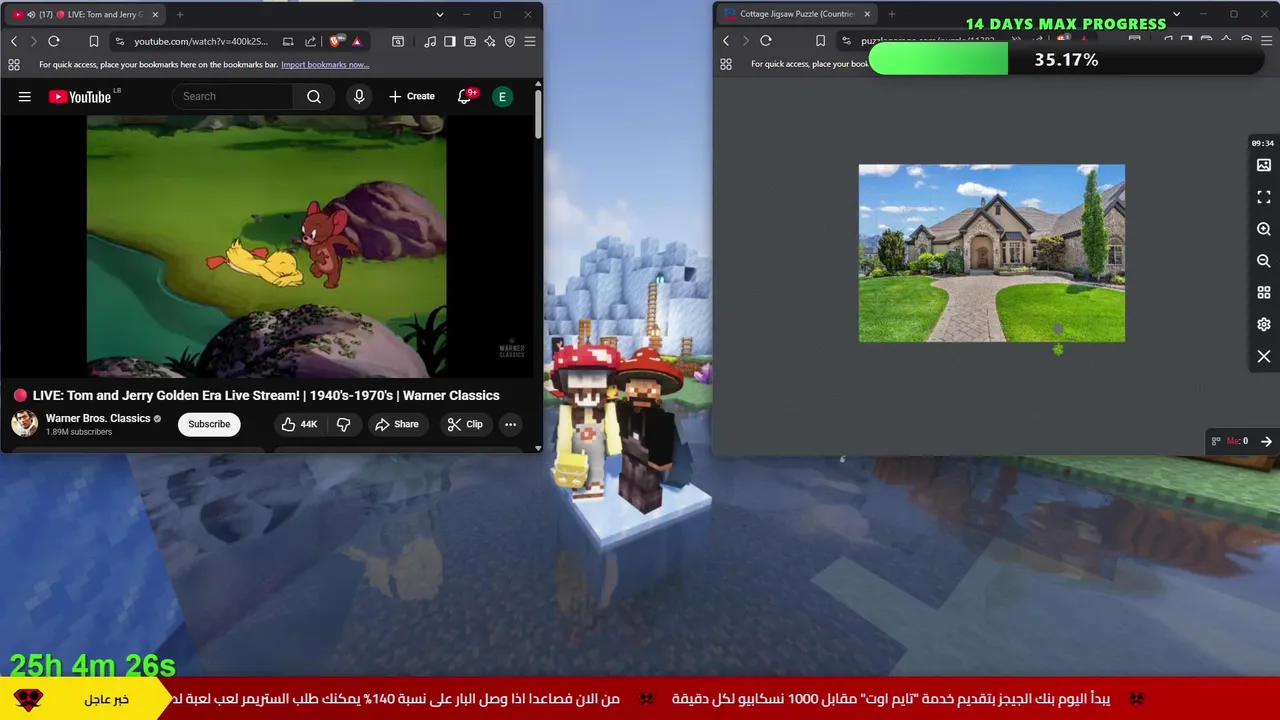The height and width of the screenshot is (720, 1280).
Task: Bookmark the puzzle page
Action: tap(820, 41)
